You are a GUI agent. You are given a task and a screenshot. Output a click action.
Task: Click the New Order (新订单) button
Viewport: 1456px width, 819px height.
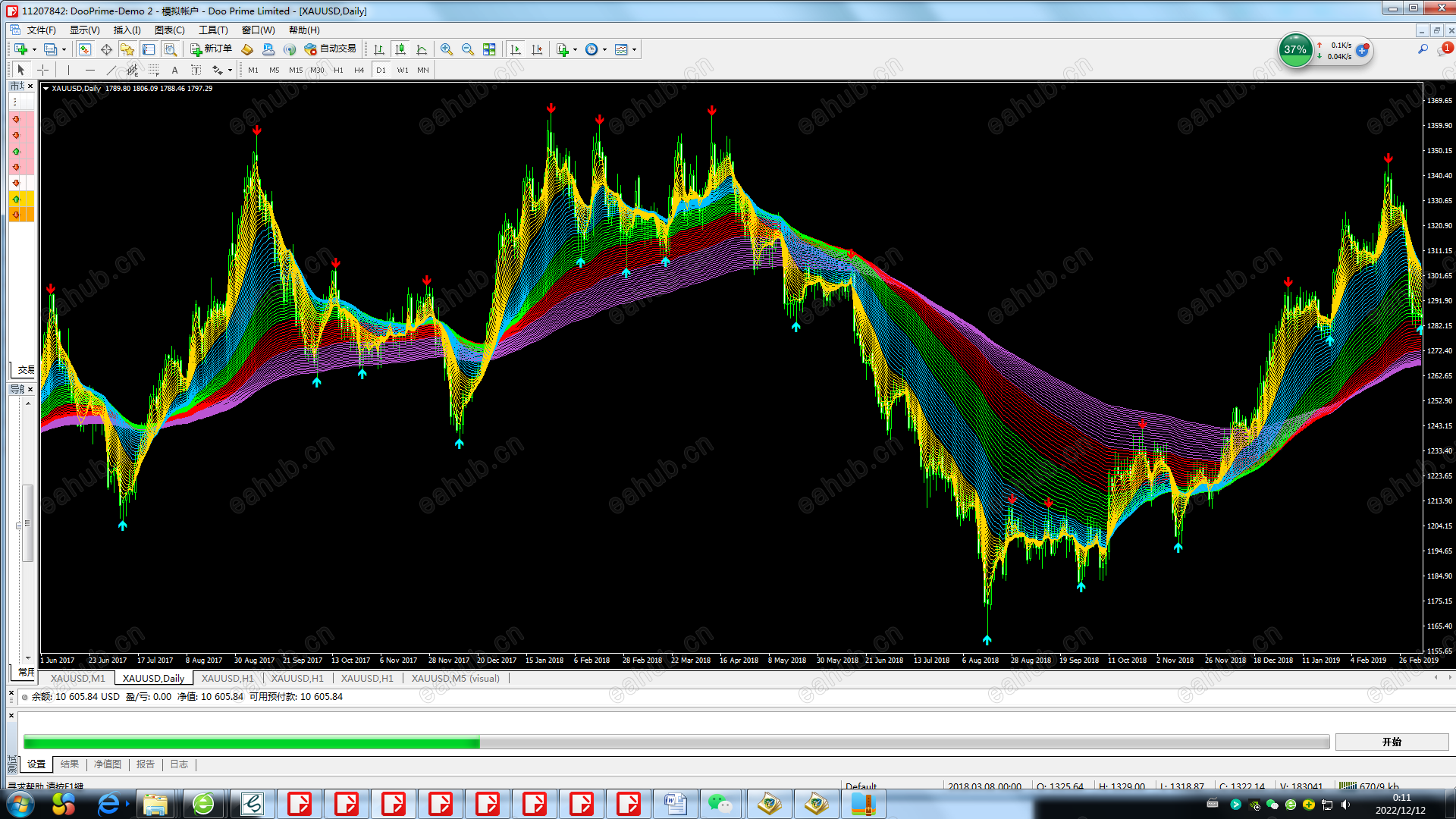tap(212, 49)
